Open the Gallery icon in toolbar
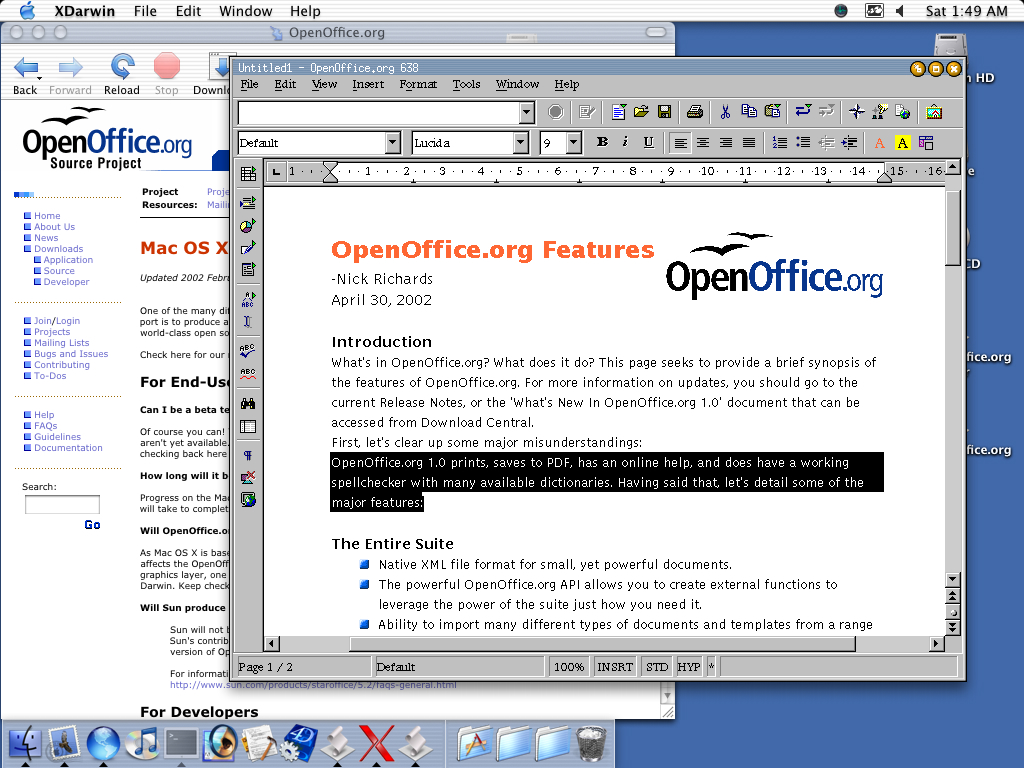Viewport: 1024px width, 768px height. [x=934, y=112]
